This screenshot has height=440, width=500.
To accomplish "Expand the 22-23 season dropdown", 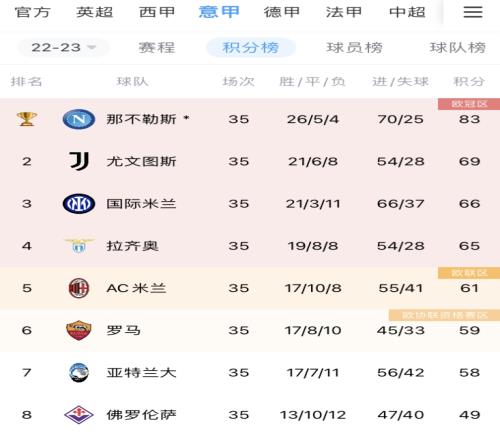I will [63, 47].
